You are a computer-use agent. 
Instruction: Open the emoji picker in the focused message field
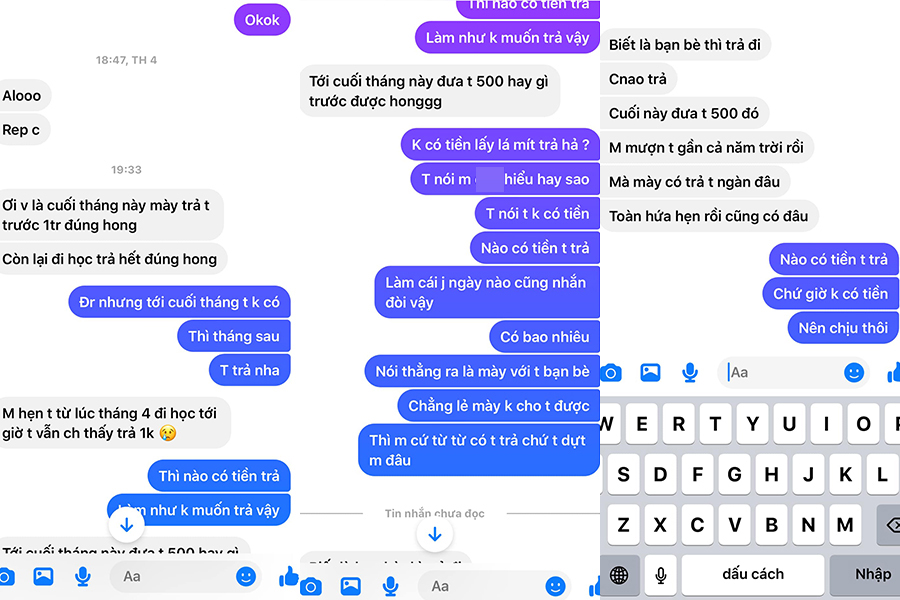(x=854, y=373)
